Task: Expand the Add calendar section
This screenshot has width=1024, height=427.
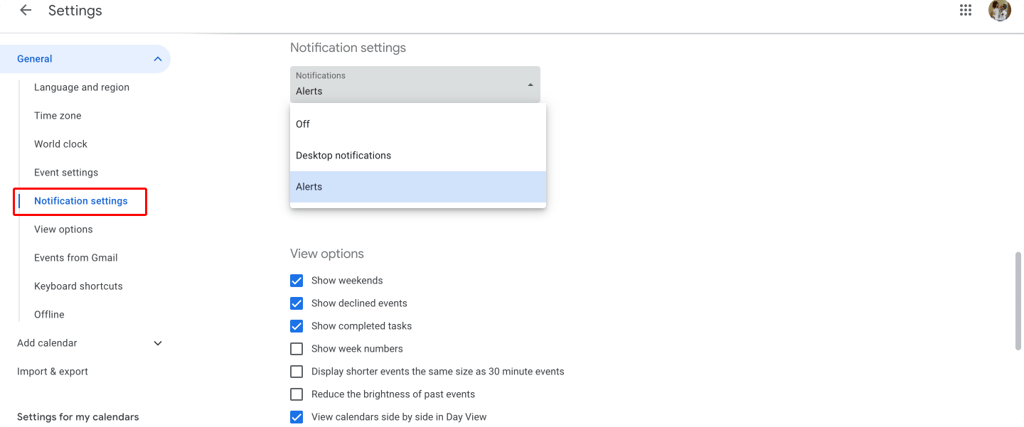Action: tap(157, 343)
